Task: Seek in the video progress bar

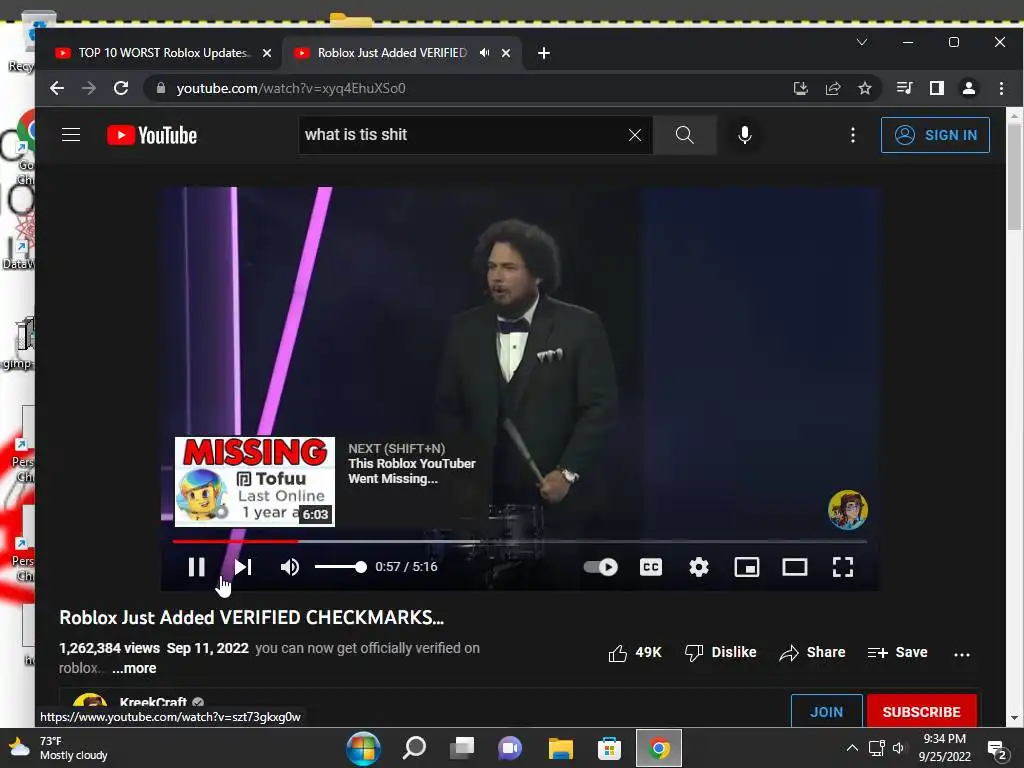Action: [519, 541]
